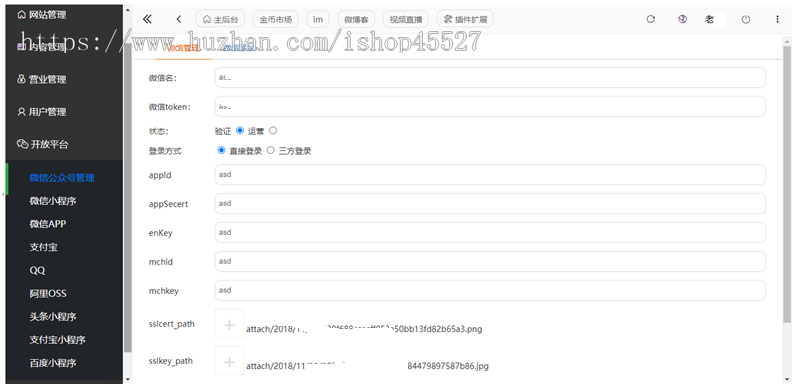794x386 pixels.
Task: Open the vertical three-dots more menu
Action: tap(777, 19)
